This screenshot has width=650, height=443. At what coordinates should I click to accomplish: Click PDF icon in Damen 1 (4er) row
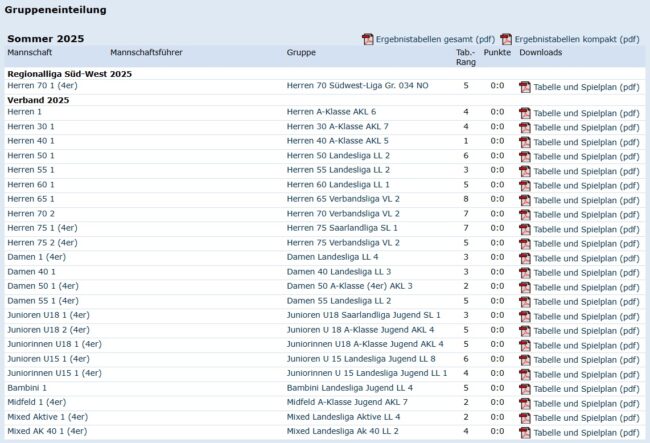[x=525, y=257]
